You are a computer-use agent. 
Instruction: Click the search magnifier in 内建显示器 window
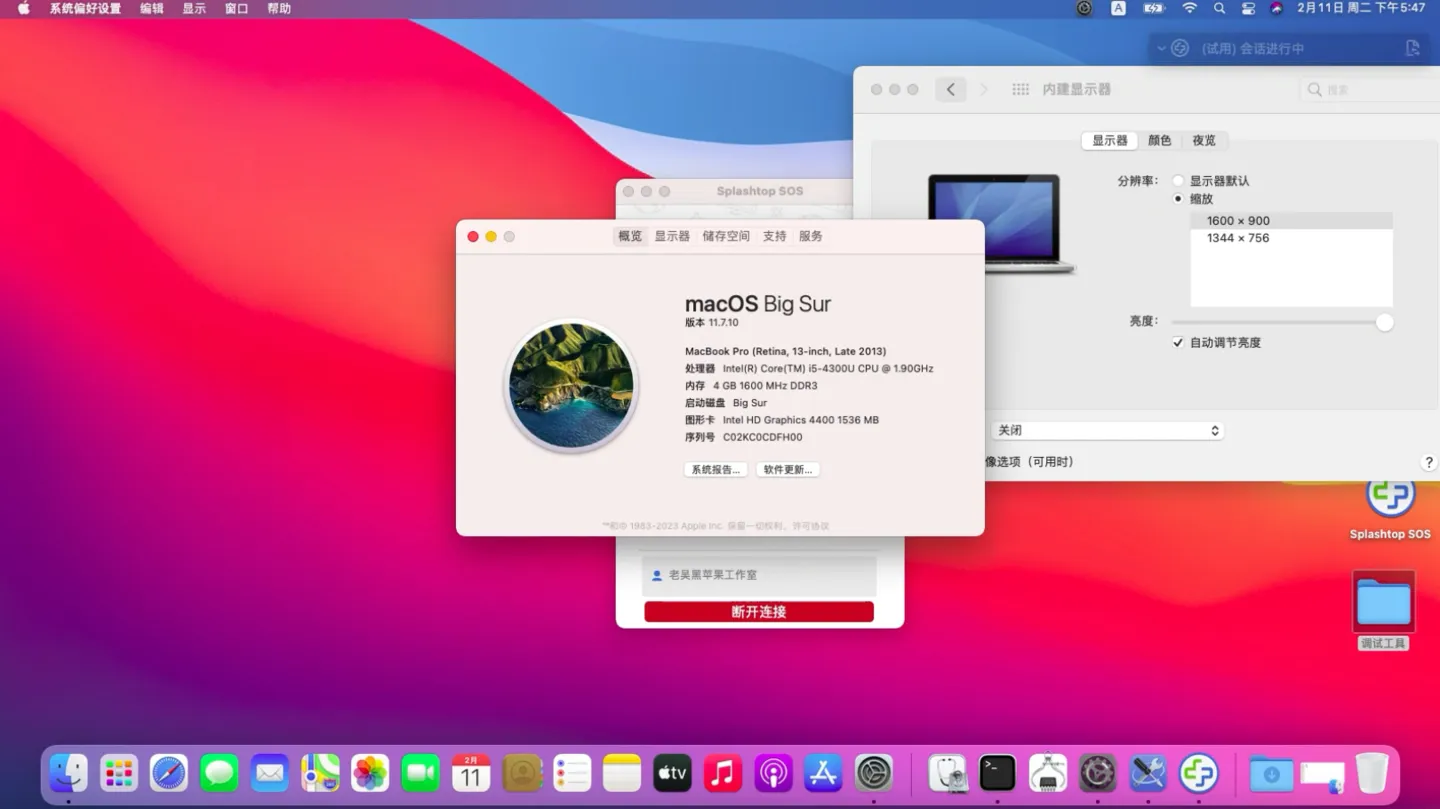pyautogui.click(x=1314, y=89)
